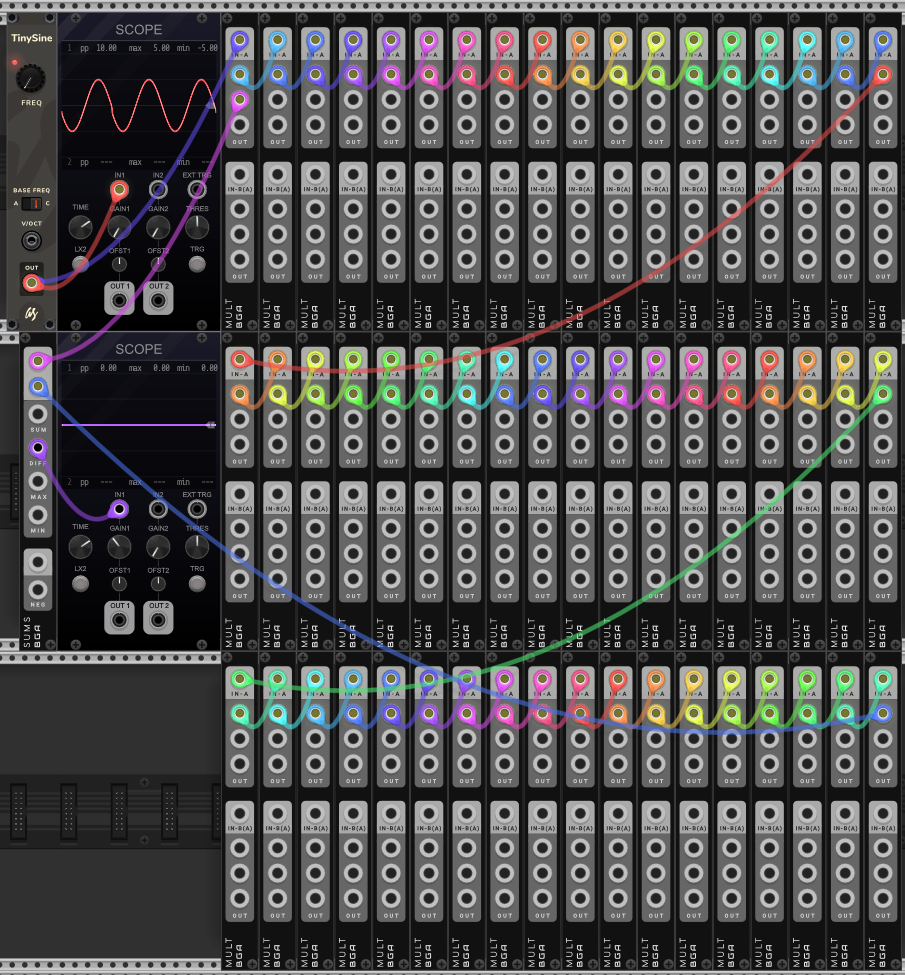Click the OUT 2 jack on the sine-wave SCOPE
This screenshot has height=975, width=905.
158,301
